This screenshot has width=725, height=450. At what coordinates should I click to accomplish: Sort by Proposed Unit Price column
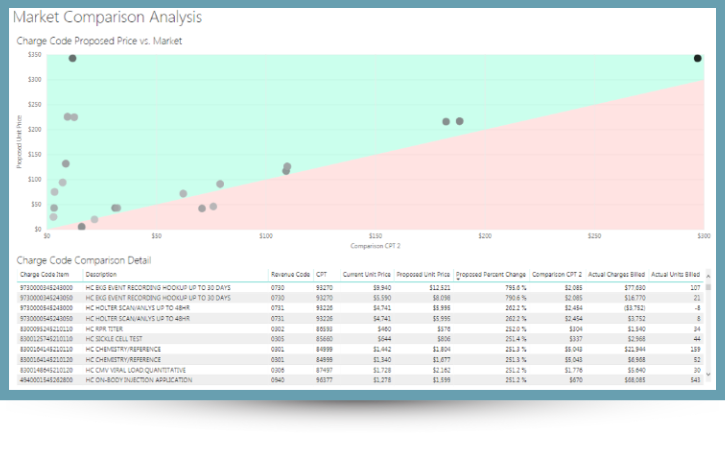pos(424,274)
